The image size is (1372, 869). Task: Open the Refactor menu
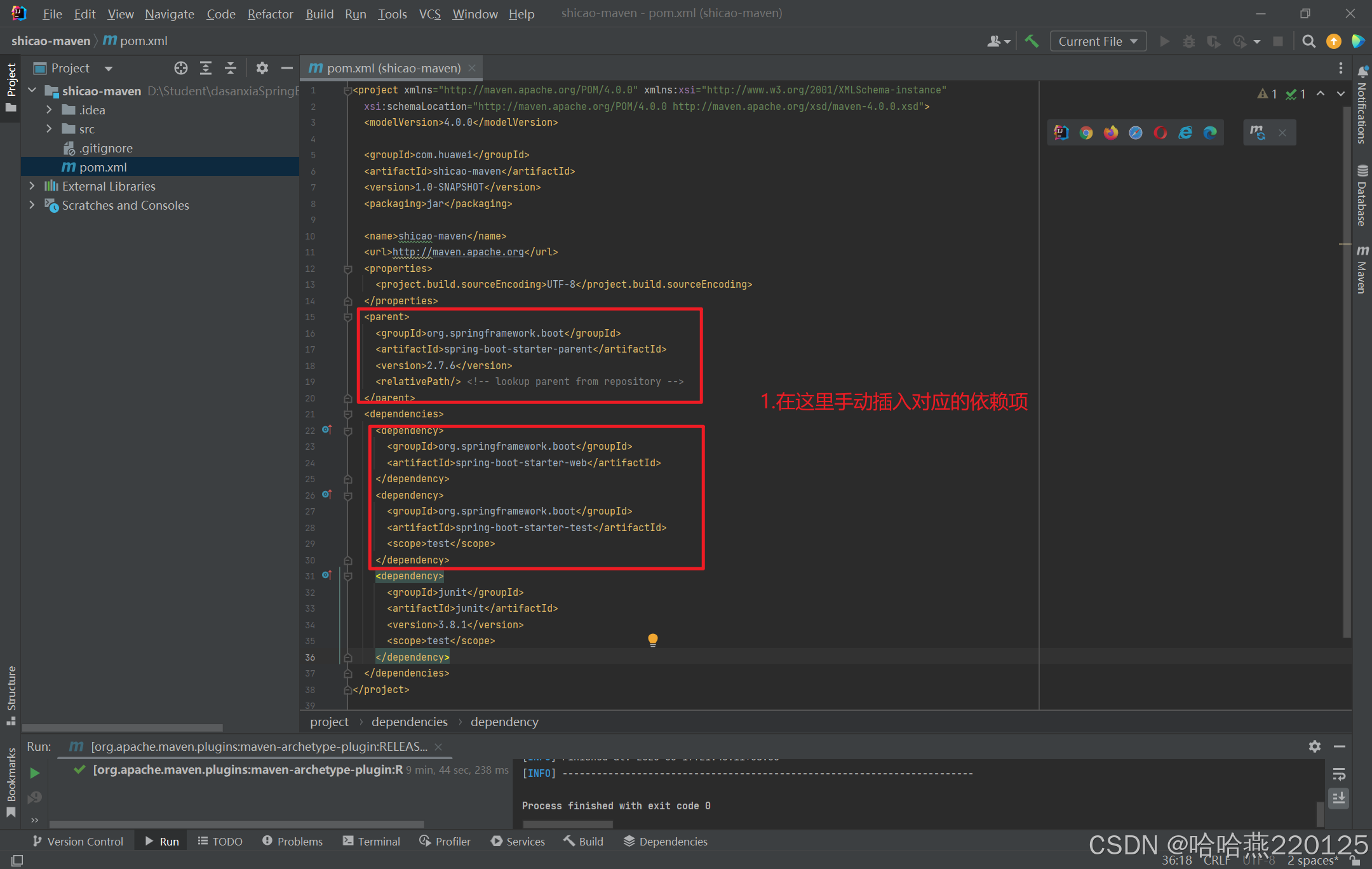pos(270,13)
